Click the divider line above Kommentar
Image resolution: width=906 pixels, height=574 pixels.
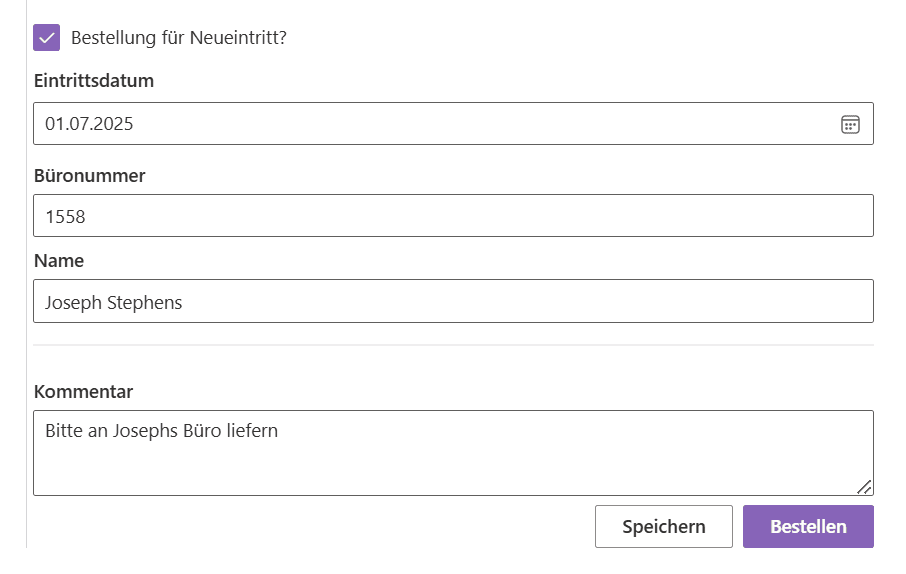pyautogui.click(x=453, y=345)
